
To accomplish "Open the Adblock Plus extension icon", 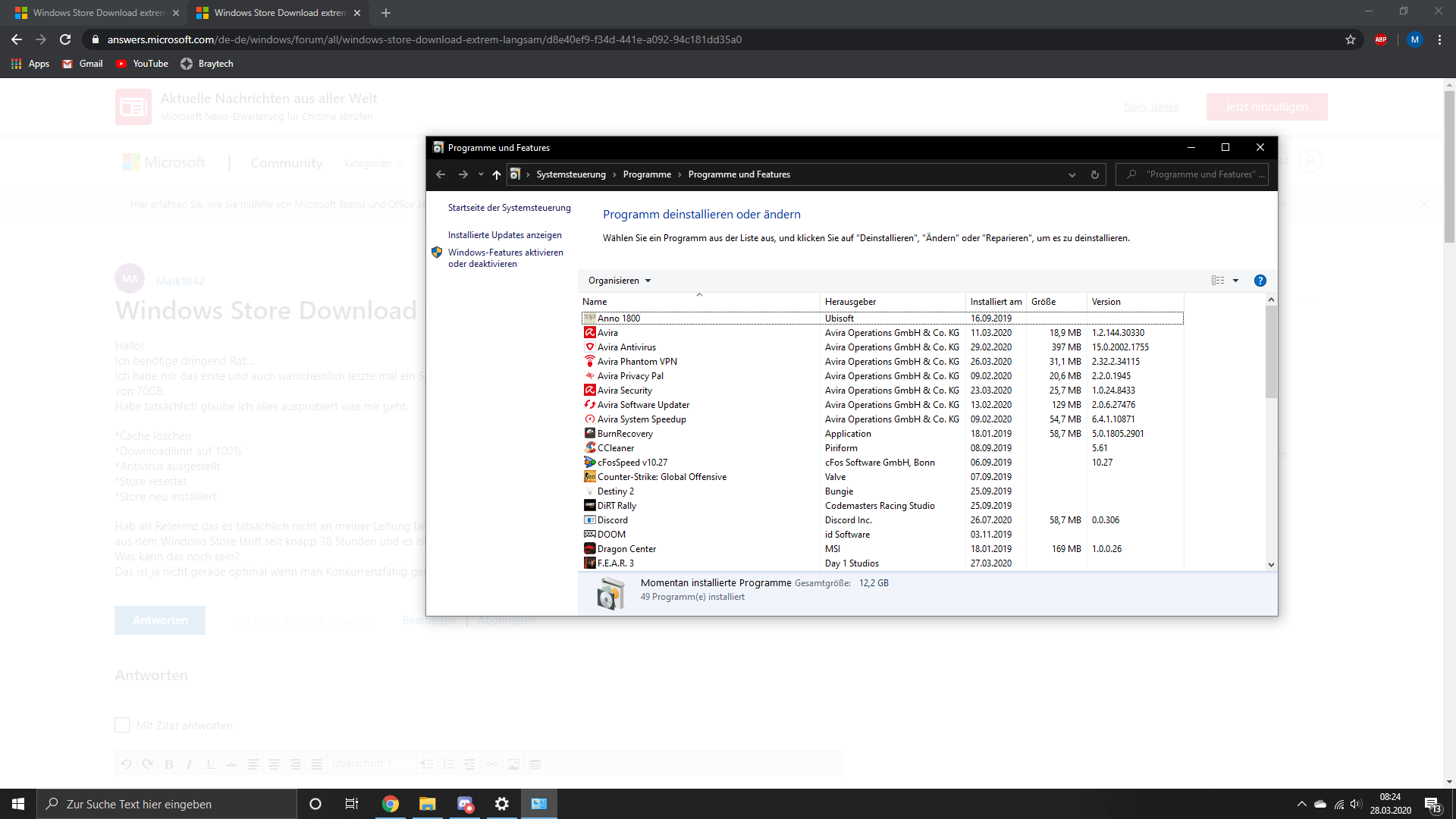I will click(x=1381, y=39).
